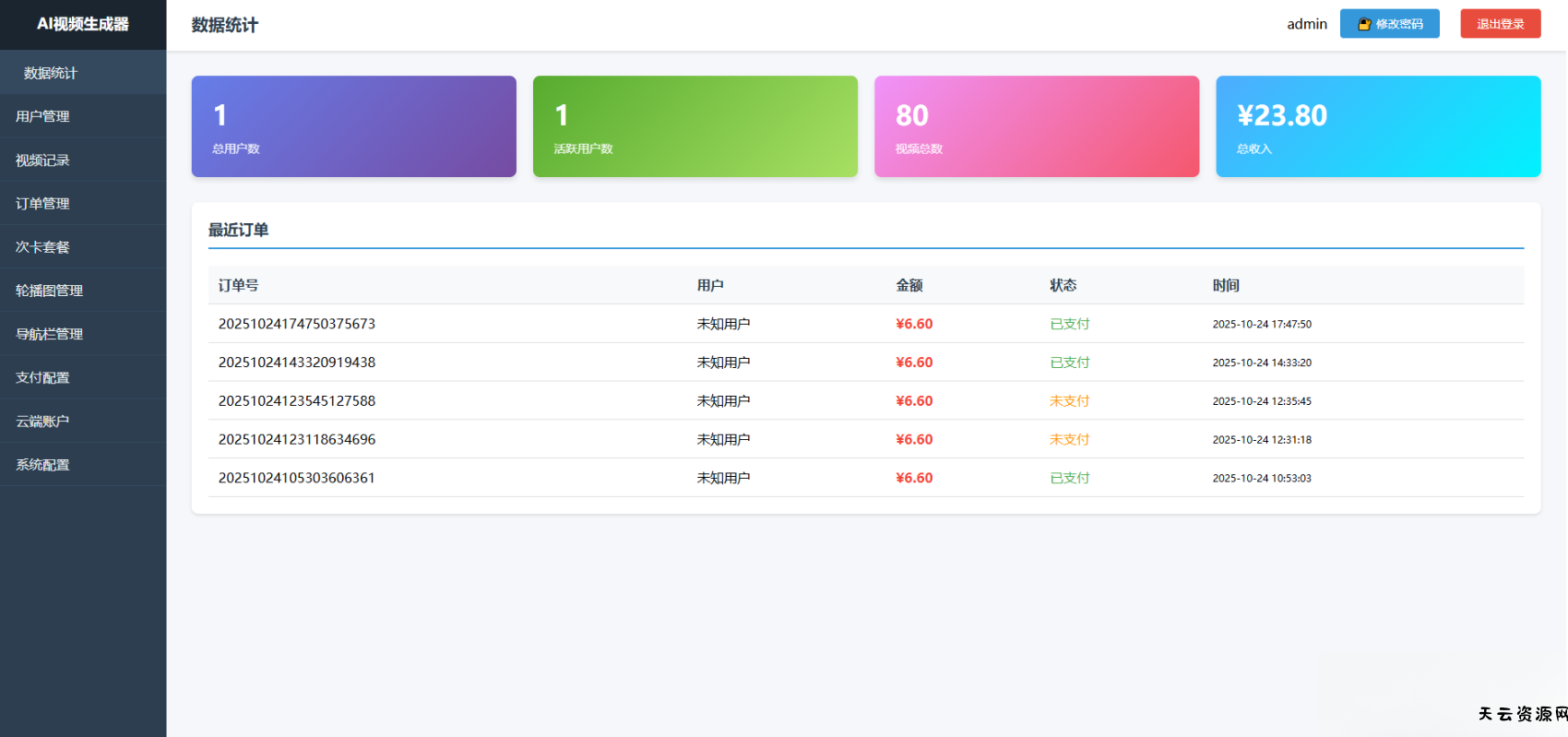Viewport: 1568px width, 737px height.
Task: Click the 总收入 ¥23.80 card
Action: coord(1377,126)
